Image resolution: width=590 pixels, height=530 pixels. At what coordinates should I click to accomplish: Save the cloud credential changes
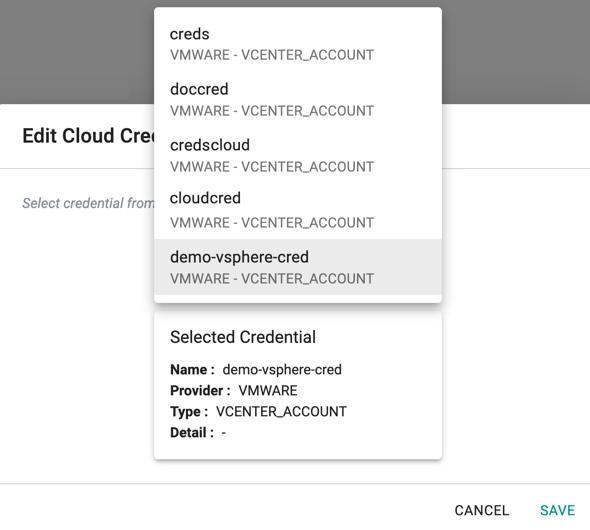click(557, 510)
